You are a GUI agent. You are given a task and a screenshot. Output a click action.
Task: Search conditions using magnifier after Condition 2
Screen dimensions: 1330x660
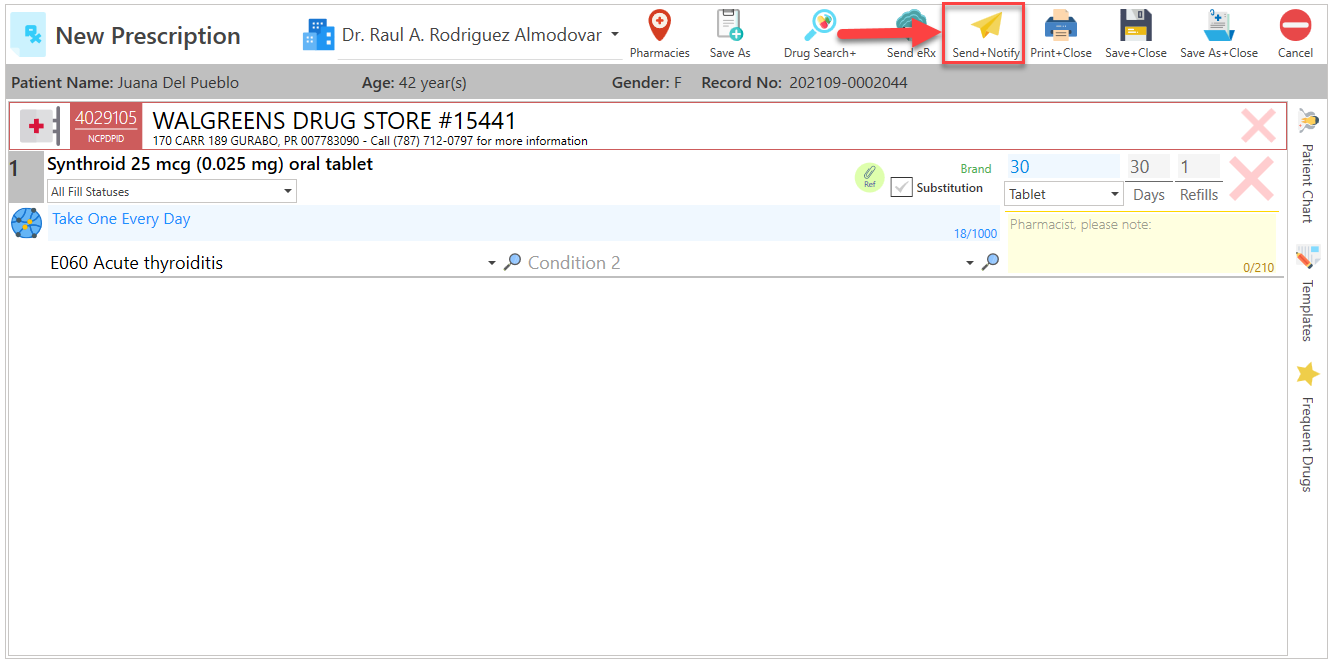990,262
